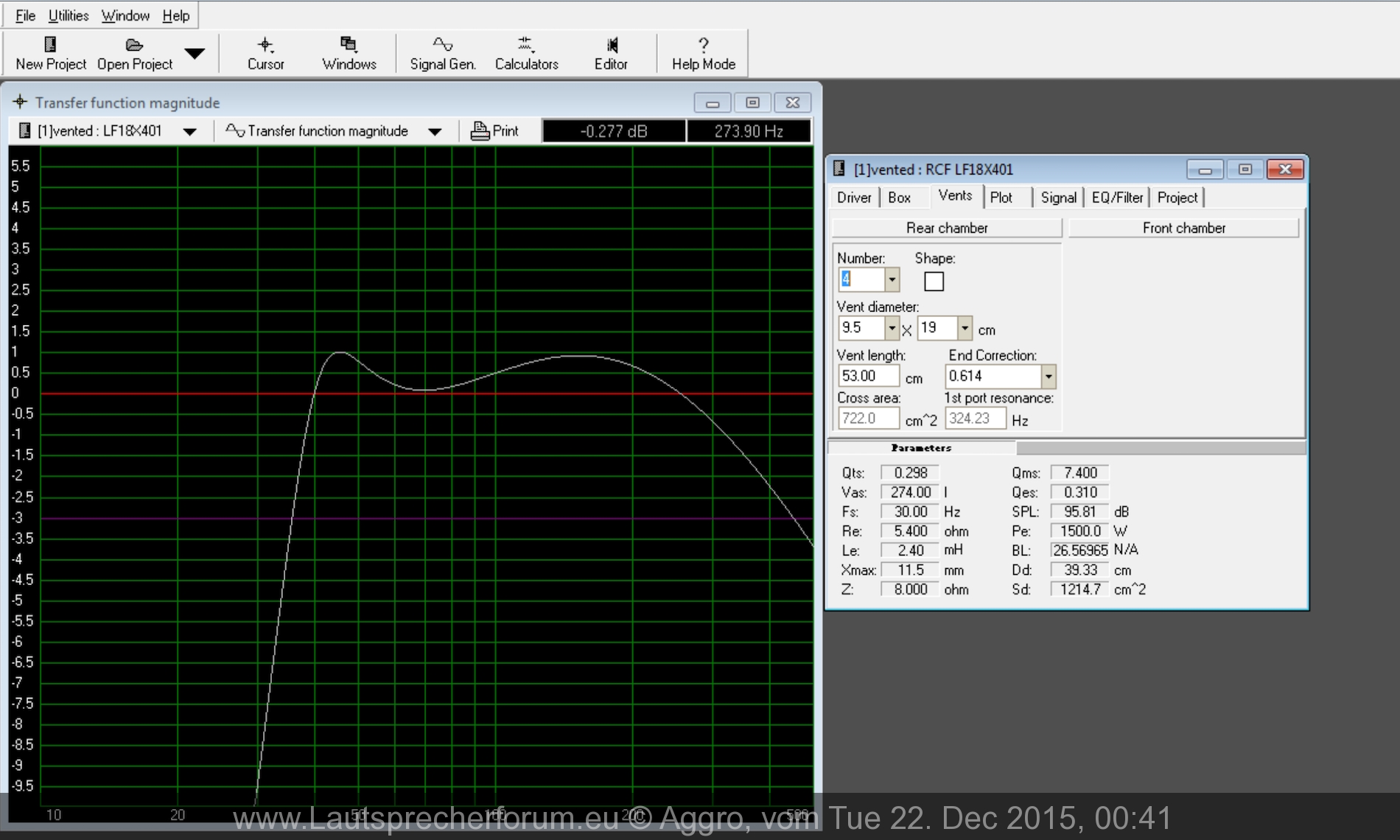Select the Vents tab

pyautogui.click(x=955, y=195)
